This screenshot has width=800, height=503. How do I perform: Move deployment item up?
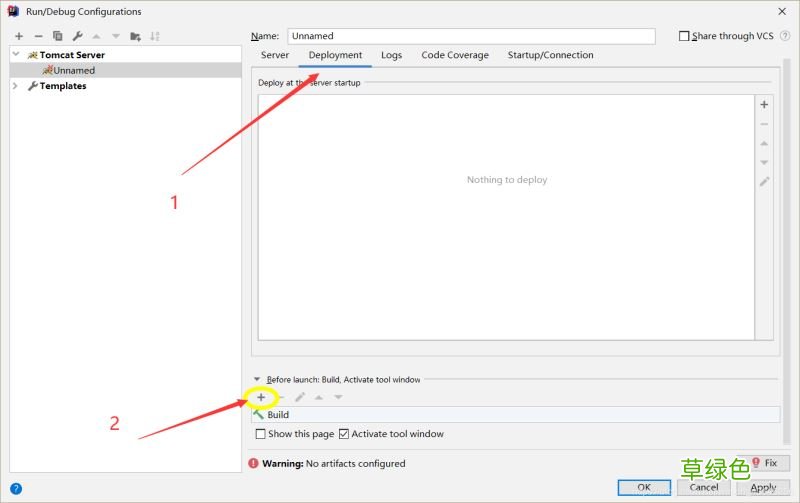[764, 143]
